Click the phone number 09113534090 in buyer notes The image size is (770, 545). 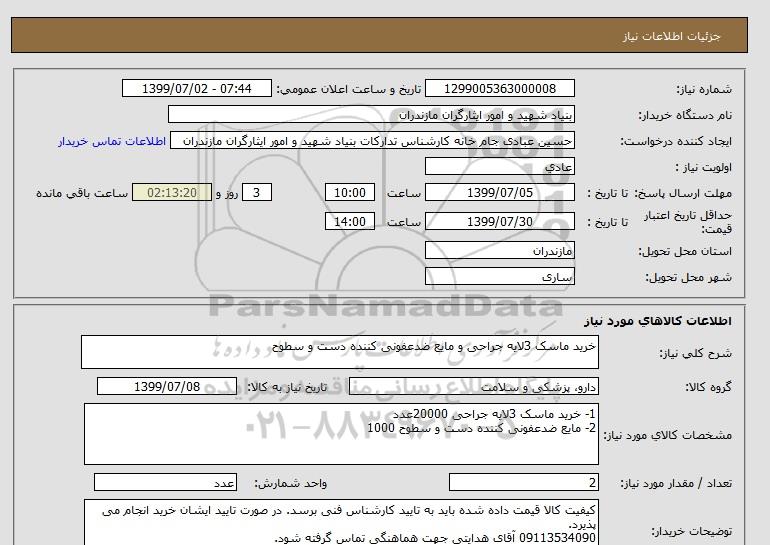pyautogui.click(x=557, y=538)
